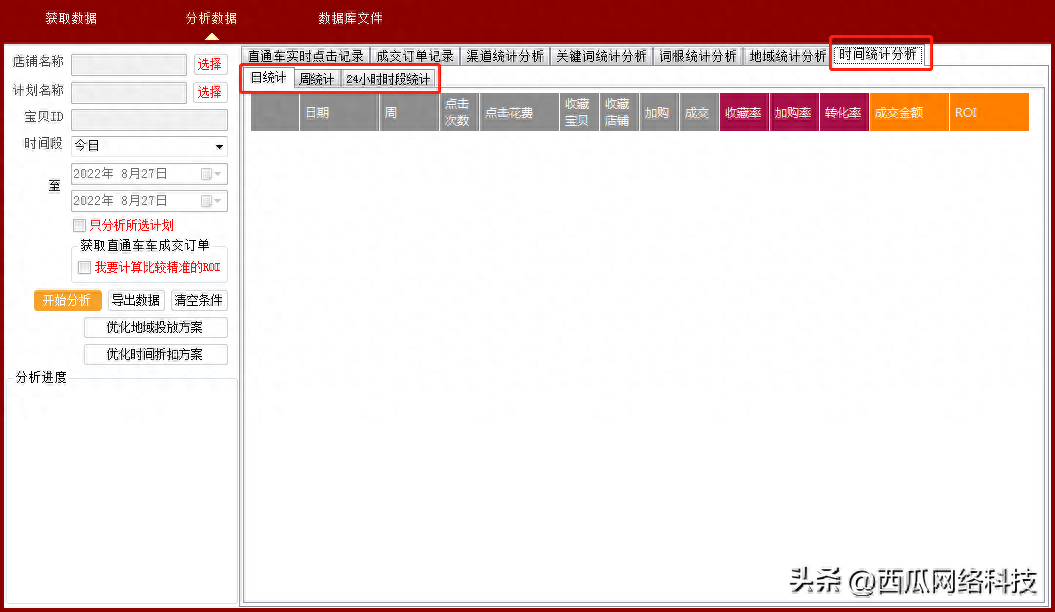
Task: Click the 宝贝ID input field
Action: [x=149, y=120]
